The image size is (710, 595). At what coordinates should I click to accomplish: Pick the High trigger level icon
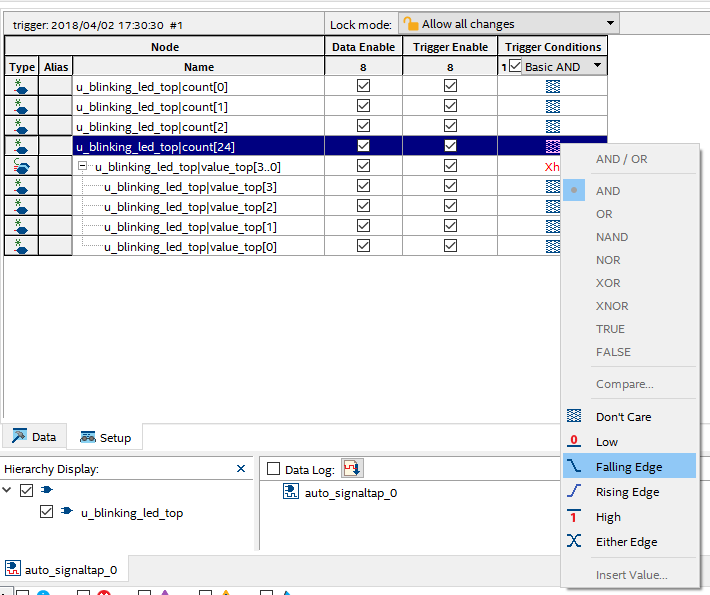574,517
